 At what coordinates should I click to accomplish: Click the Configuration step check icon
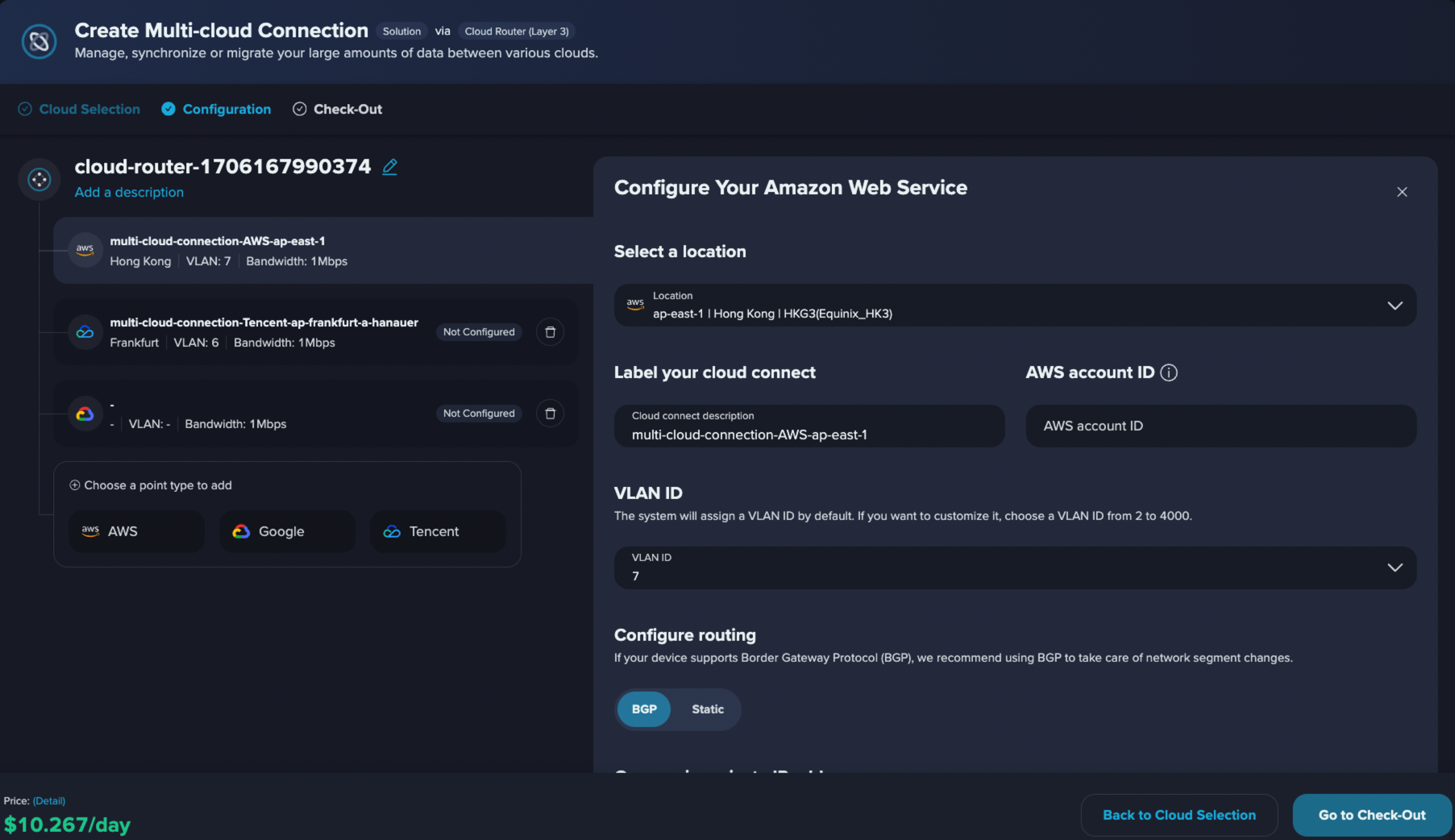click(x=168, y=109)
